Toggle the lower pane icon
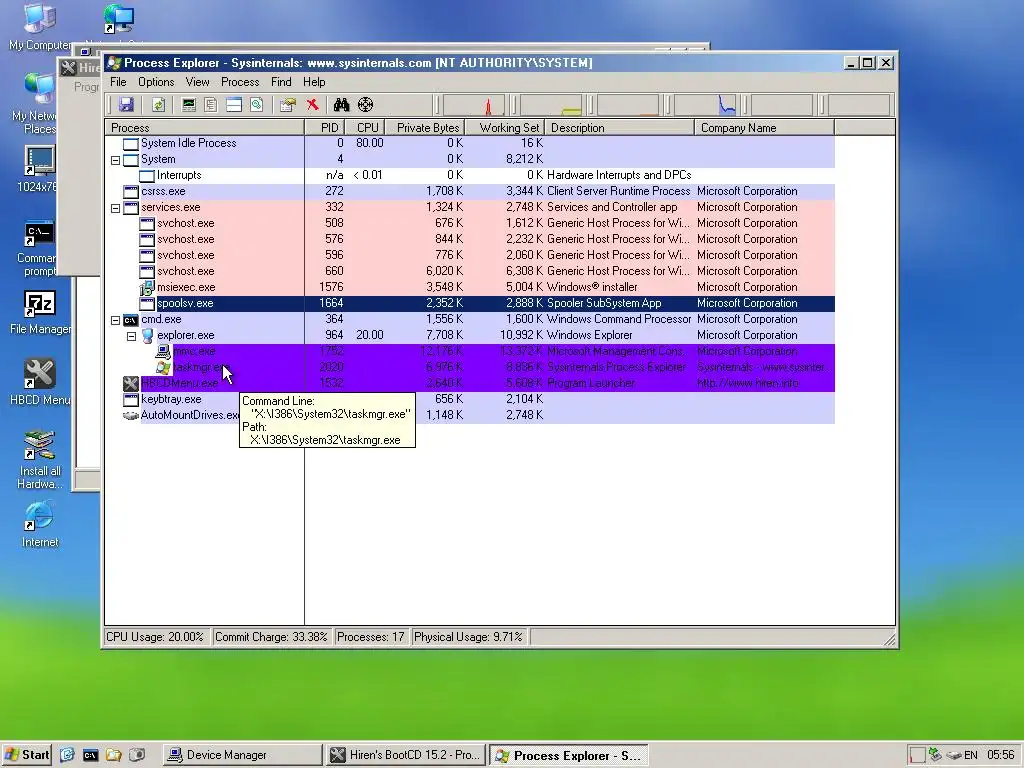The width and height of the screenshot is (1024, 768). click(234, 104)
